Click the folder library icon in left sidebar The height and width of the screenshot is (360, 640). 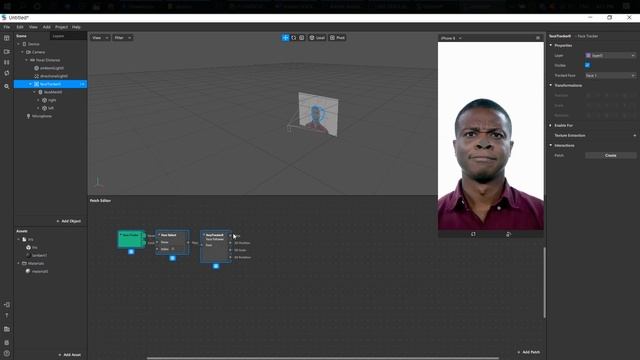pos(7,329)
